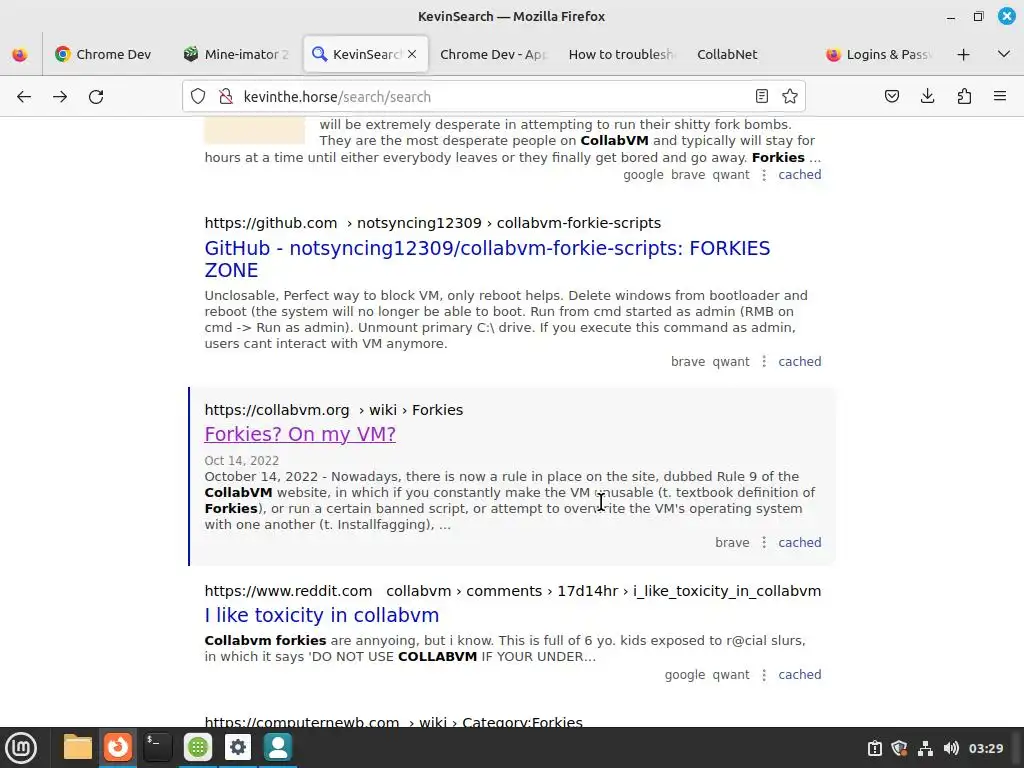Switch to How to troubleshoot tab

(x=620, y=54)
